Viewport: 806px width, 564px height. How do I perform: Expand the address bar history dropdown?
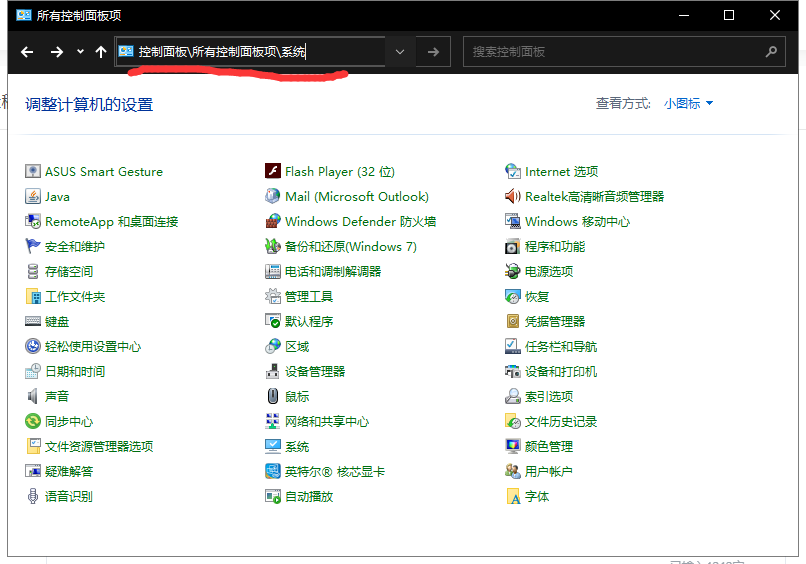click(400, 51)
